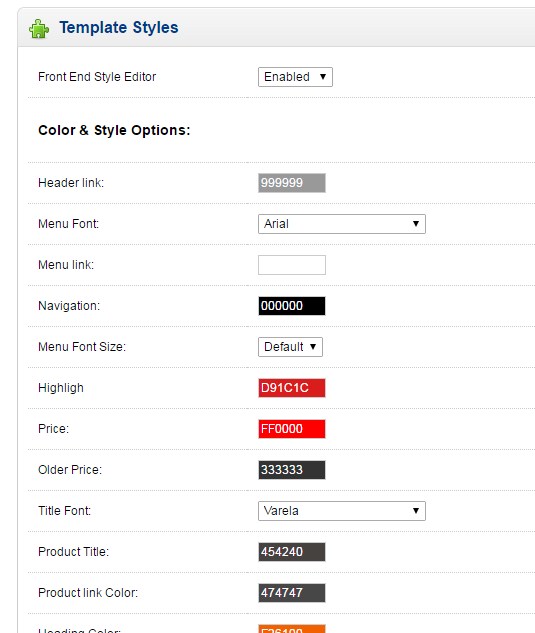Click the Front End Style Editor label
Image resolution: width=535 pixels, height=633 pixels.
pyautogui.click(x=97, y=77)
